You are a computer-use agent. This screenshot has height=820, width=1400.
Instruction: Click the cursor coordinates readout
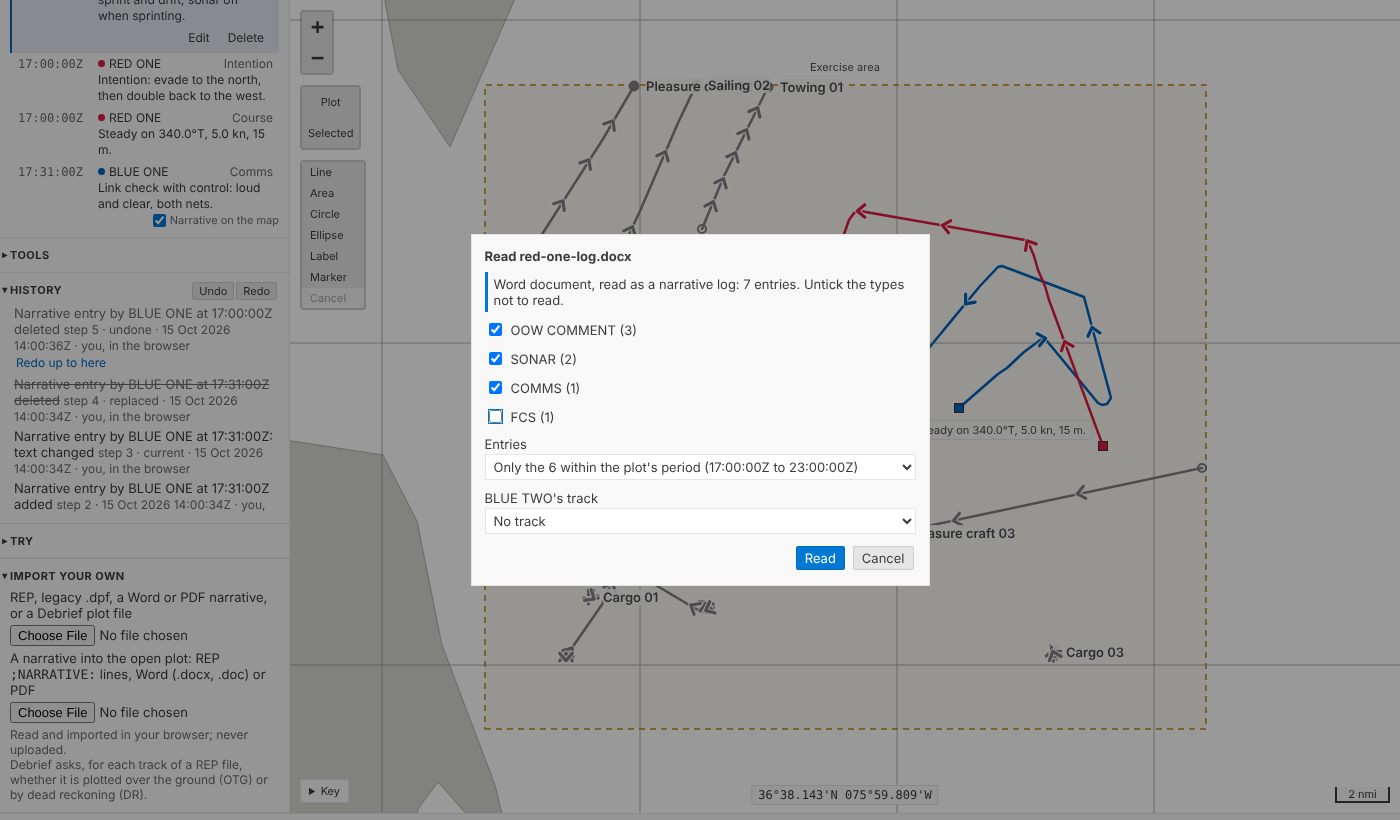click(845, 796)
